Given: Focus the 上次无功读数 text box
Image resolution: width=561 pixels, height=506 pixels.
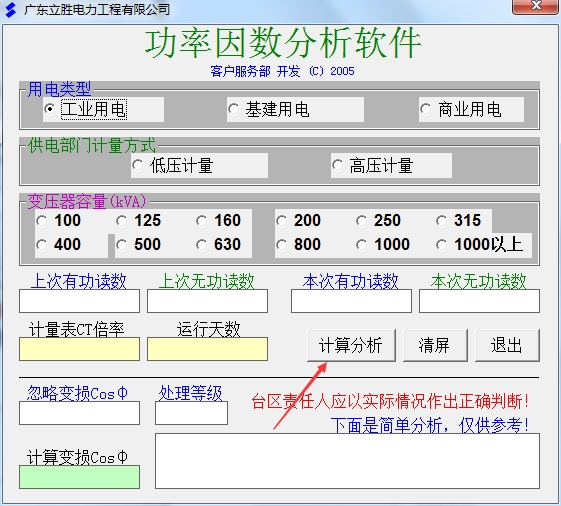Looking at the screenshot, I should click(208, 301).
